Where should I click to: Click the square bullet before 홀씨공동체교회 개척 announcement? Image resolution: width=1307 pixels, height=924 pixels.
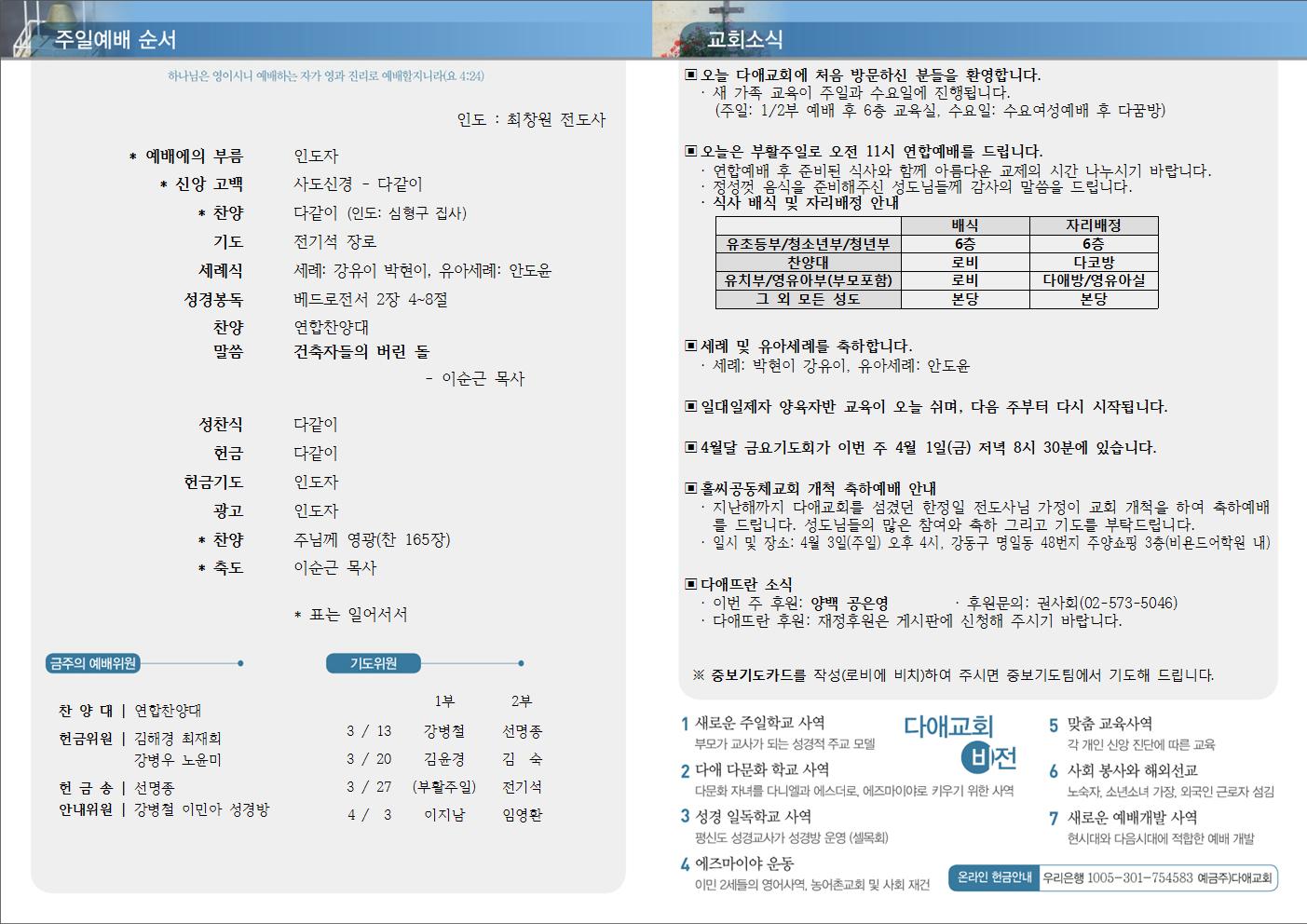[690, 488]
